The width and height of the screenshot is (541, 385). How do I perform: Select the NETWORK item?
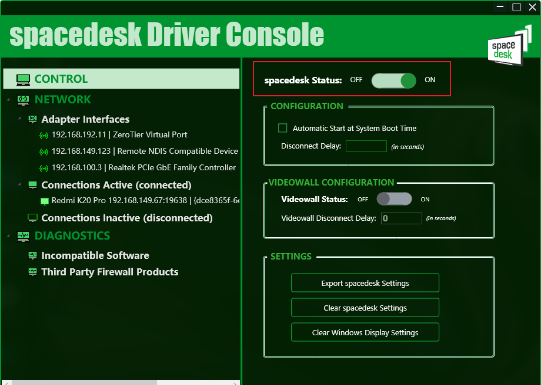click(62, 100)
